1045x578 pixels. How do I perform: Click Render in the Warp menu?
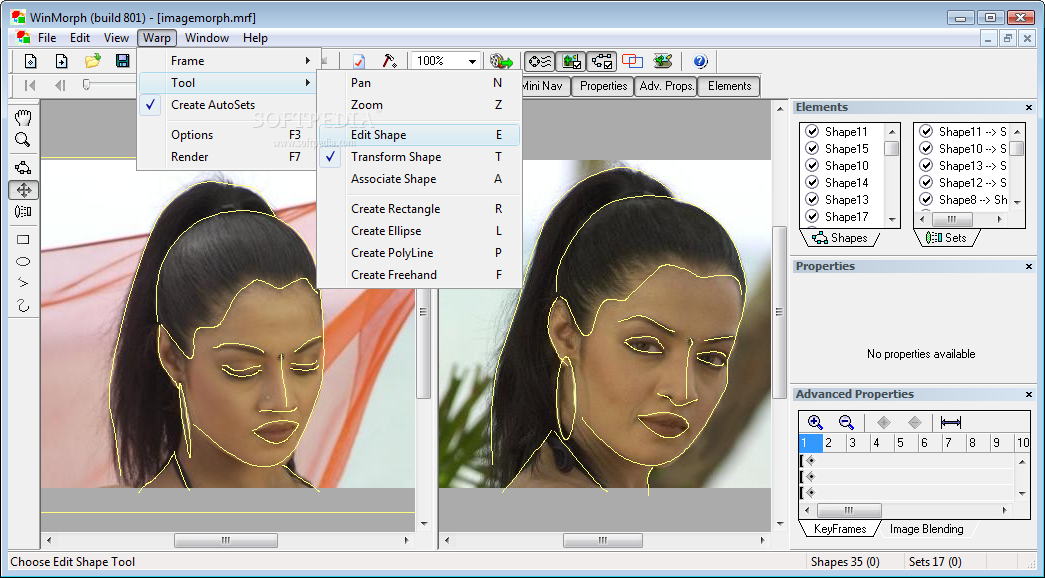pos(229,157)
